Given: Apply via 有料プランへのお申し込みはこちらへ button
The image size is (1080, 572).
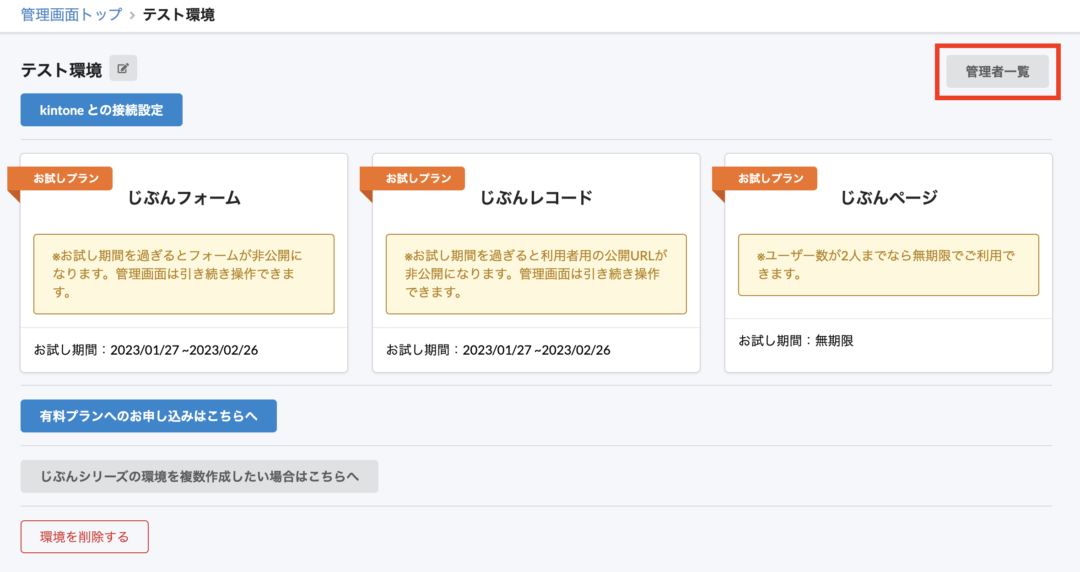Looking at the screenshot, I should 148,416.
